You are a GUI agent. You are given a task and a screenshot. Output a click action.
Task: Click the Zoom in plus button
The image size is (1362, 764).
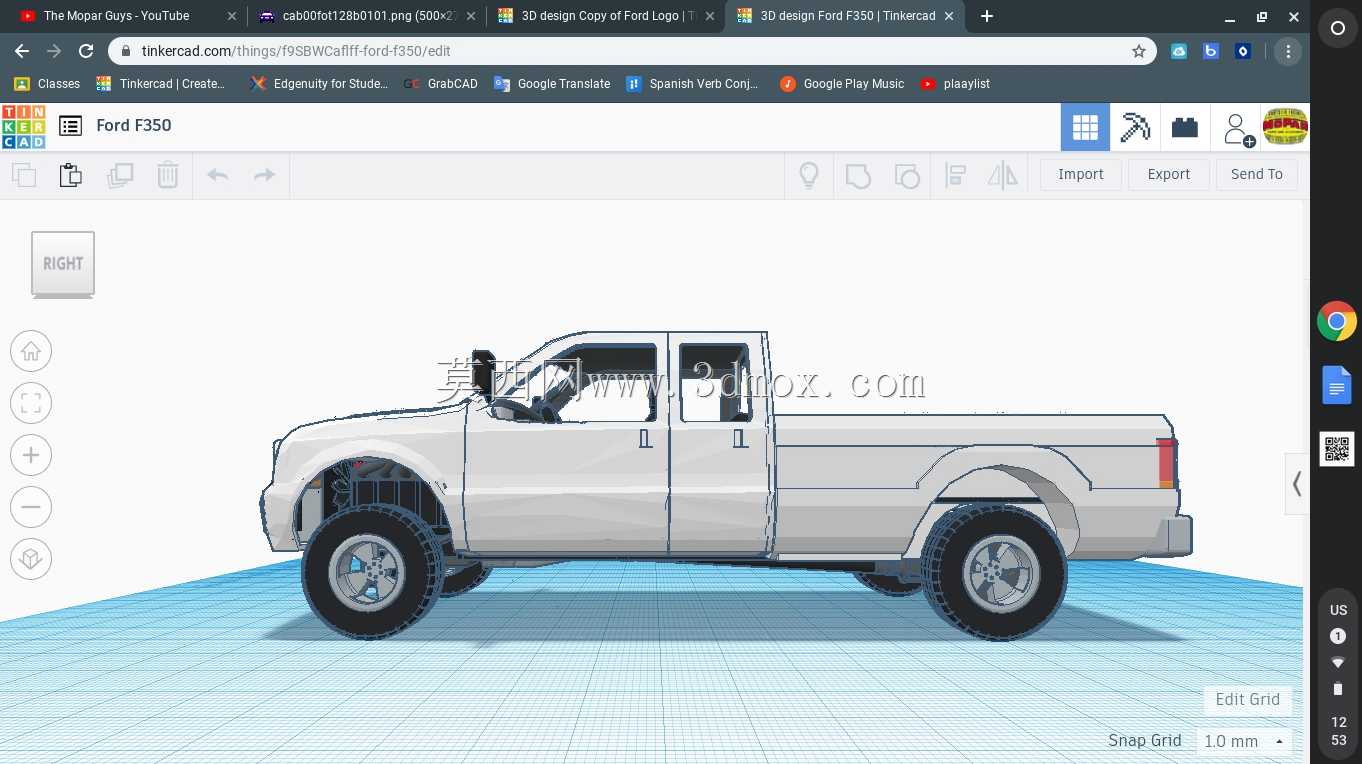pos(31,455)
